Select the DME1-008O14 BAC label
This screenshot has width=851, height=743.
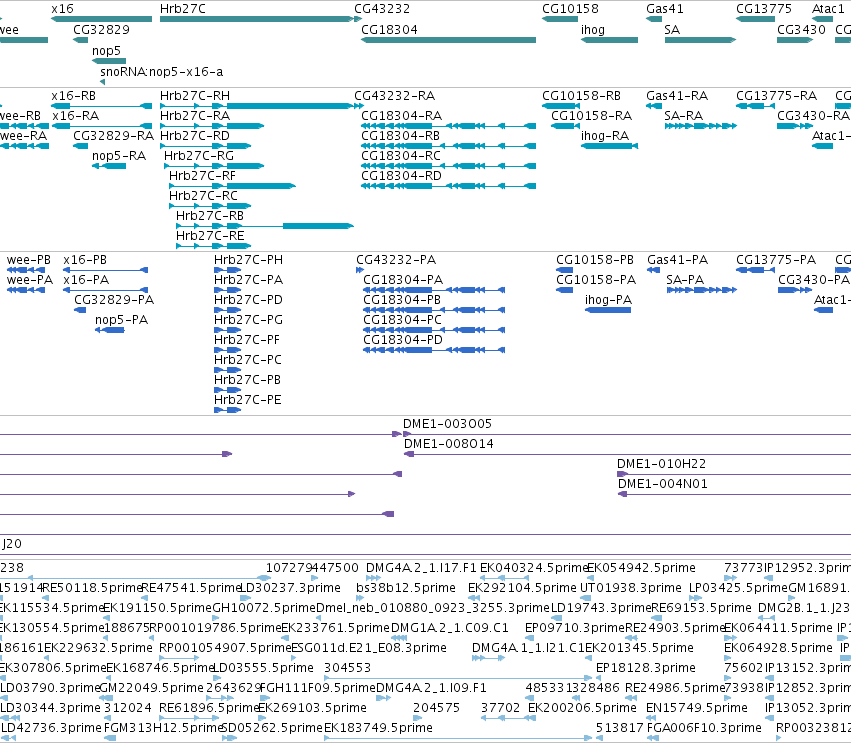tap(449, 444)
